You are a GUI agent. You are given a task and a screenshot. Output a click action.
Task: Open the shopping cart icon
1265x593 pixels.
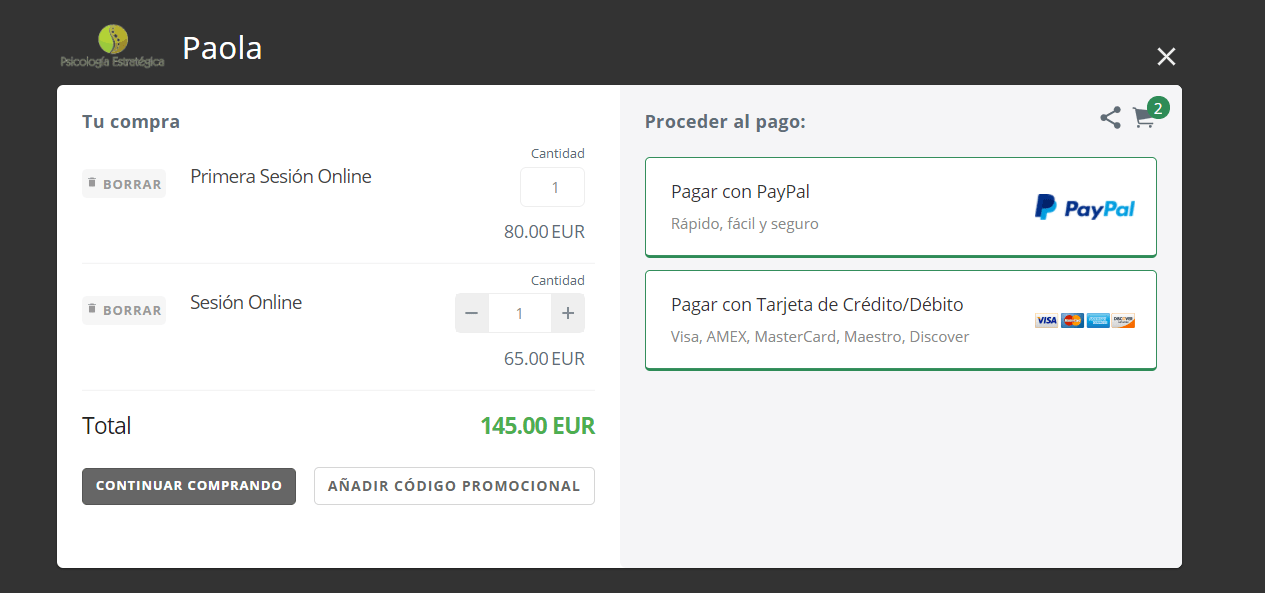click(x=1143, y=118)
